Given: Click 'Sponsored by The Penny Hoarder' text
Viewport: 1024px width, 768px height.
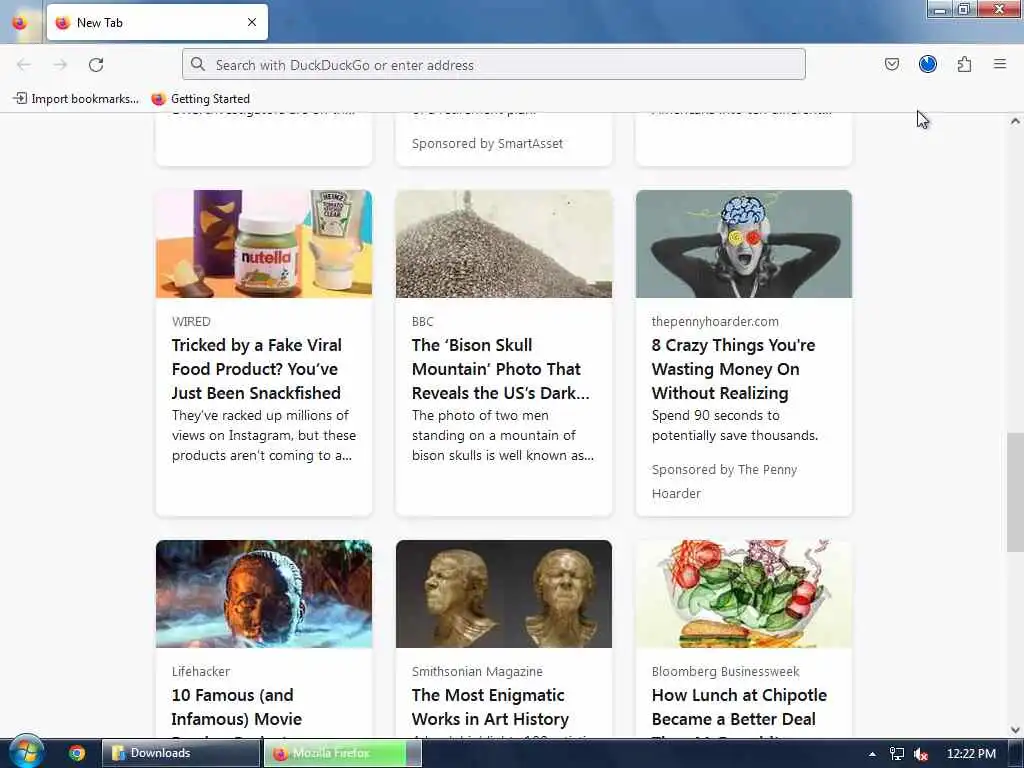Looking at the screenshot, I should tap(724, 481).
